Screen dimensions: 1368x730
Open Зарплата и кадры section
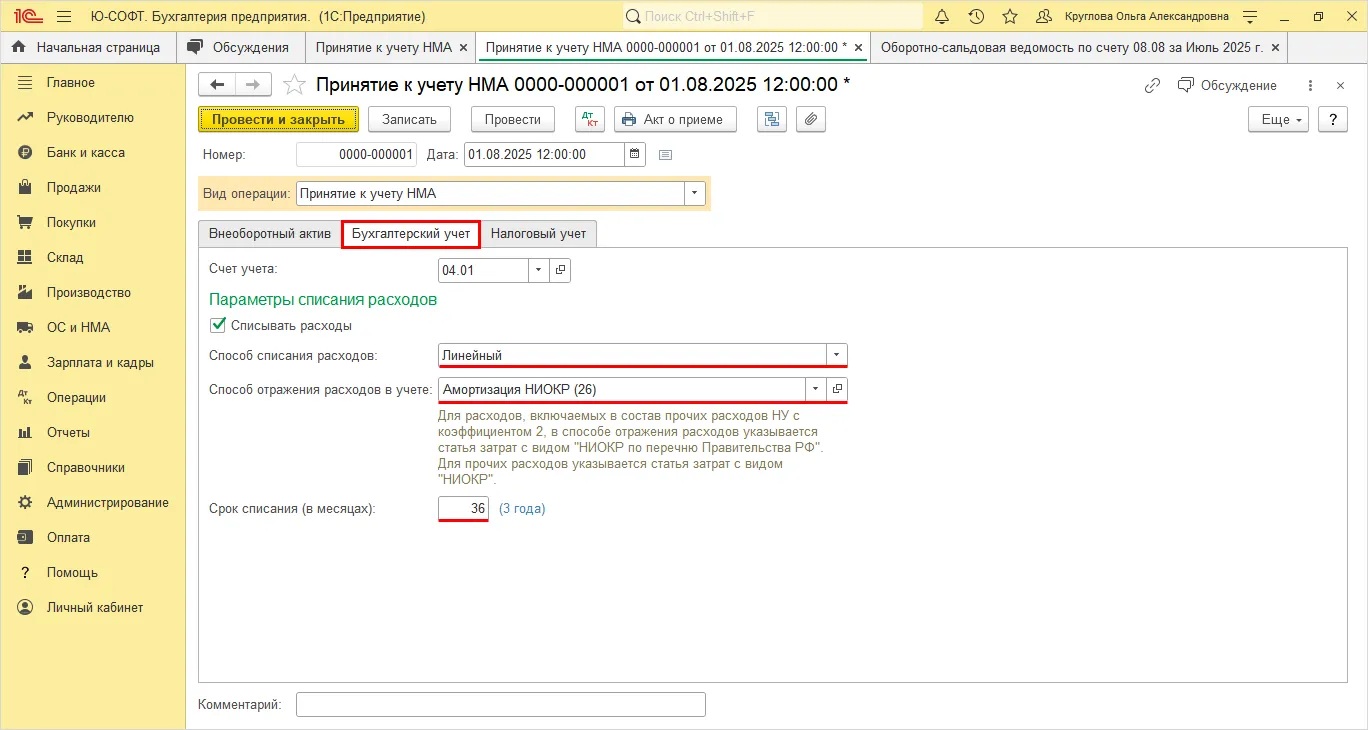(100, 362)
